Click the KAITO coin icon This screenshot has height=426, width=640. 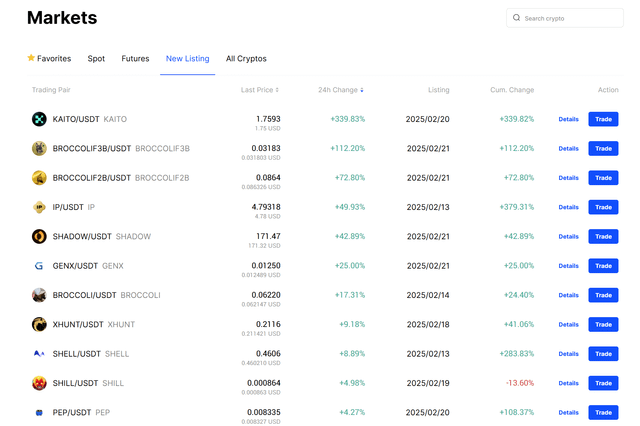pos(39,119)
